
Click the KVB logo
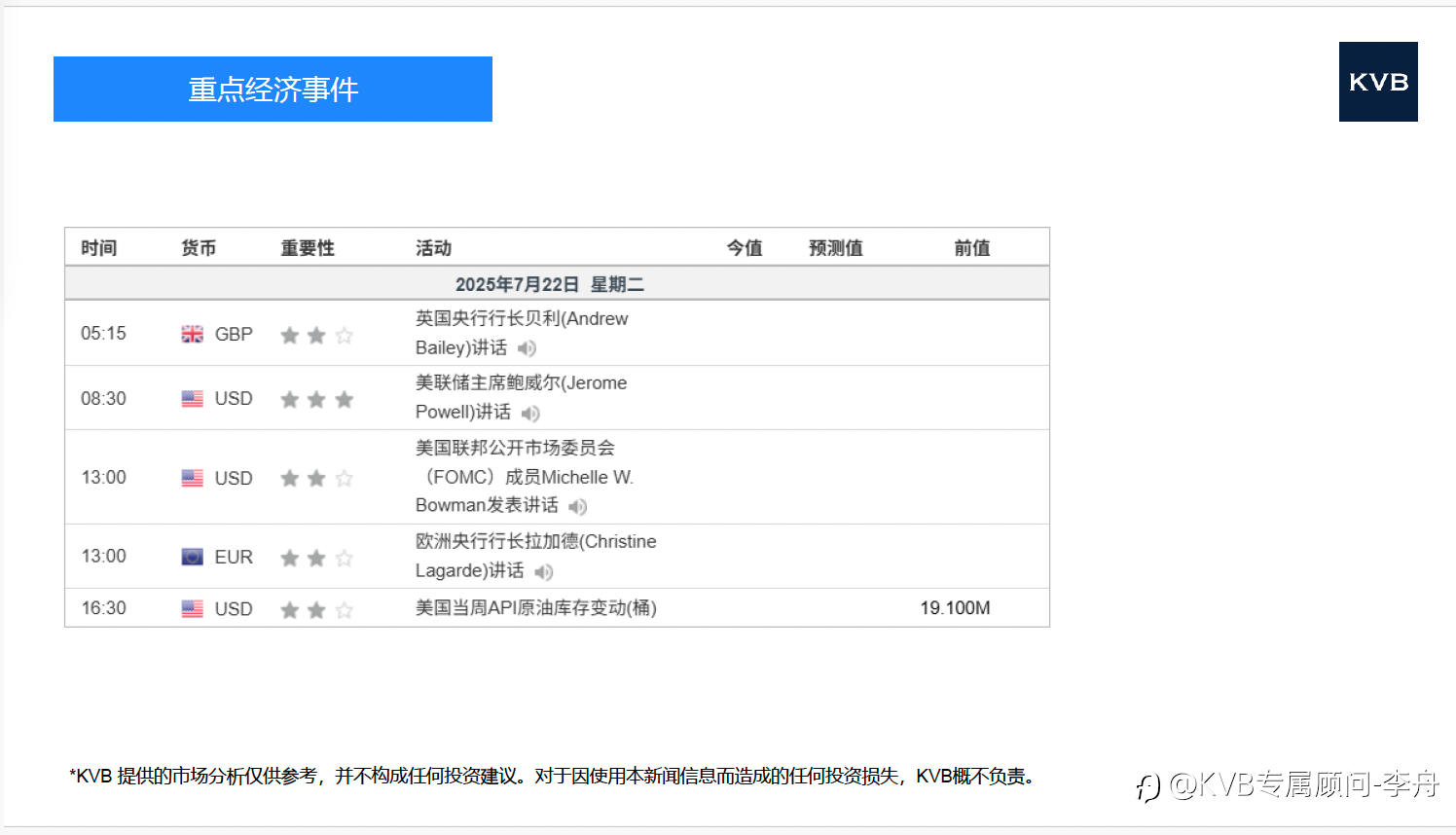[x=1378, y=82]
